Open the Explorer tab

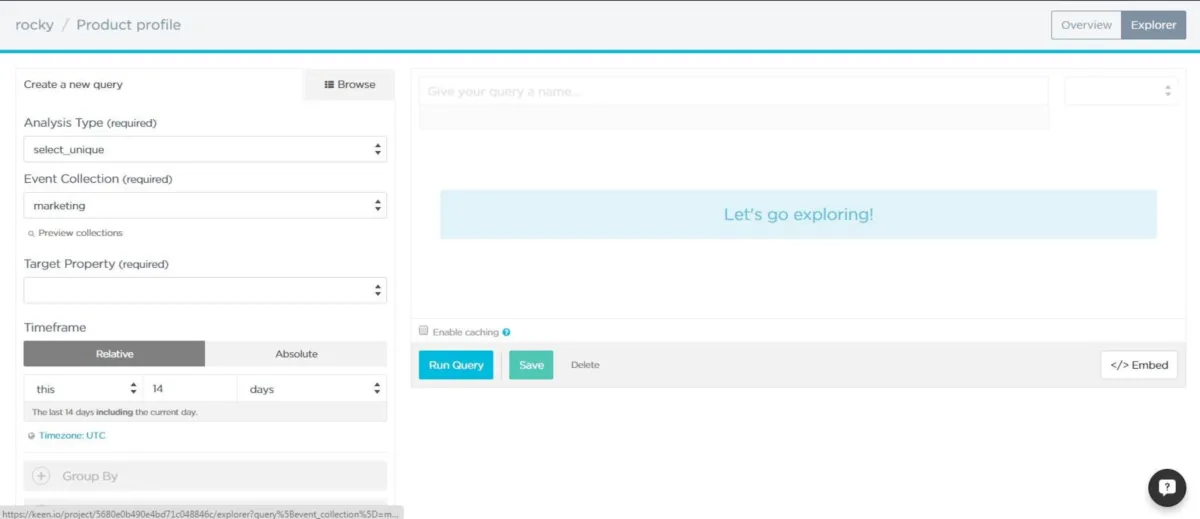[x=1153, y=25]
